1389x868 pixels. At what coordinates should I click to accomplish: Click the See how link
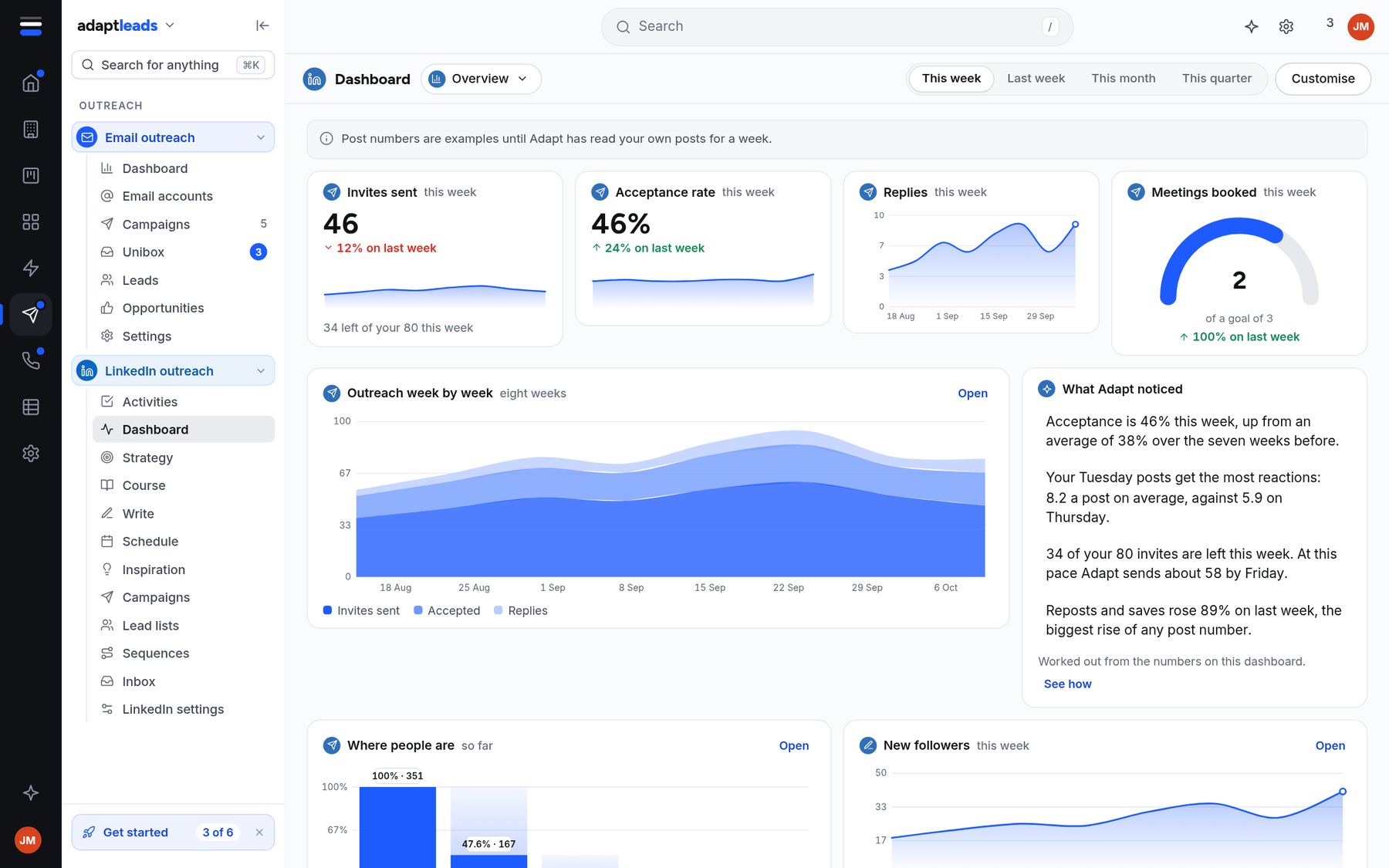[1067, 684]
